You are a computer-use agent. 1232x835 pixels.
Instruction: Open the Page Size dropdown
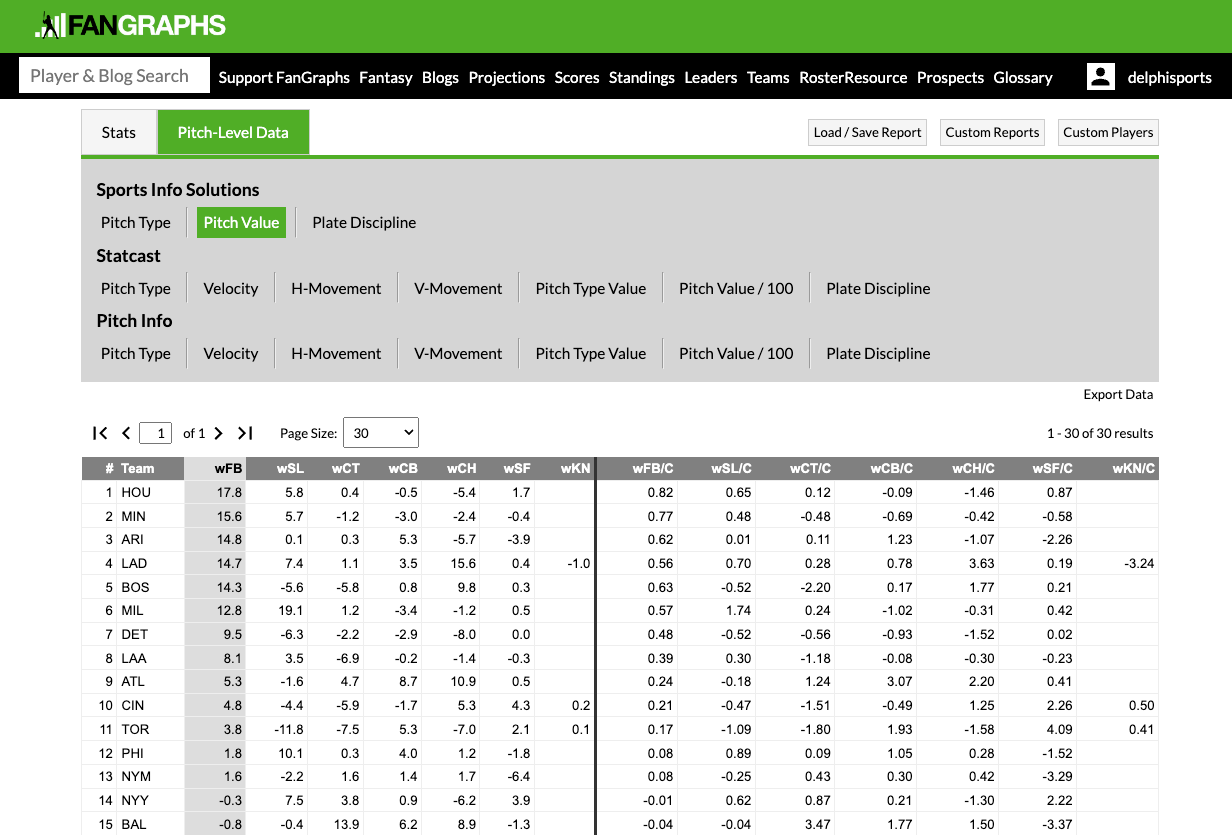coord(381,433)
